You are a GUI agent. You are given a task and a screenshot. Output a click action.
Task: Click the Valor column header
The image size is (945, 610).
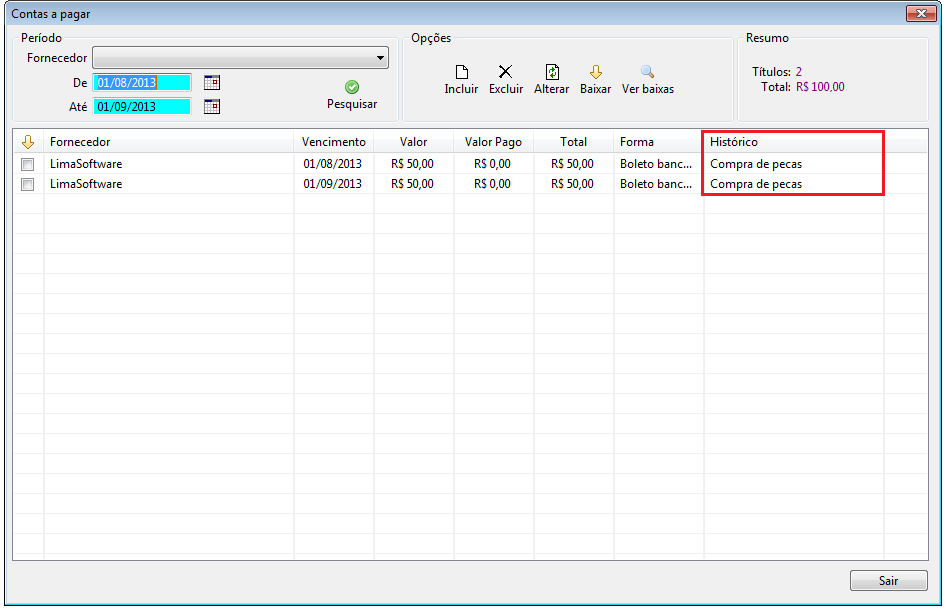coord(413,142)
